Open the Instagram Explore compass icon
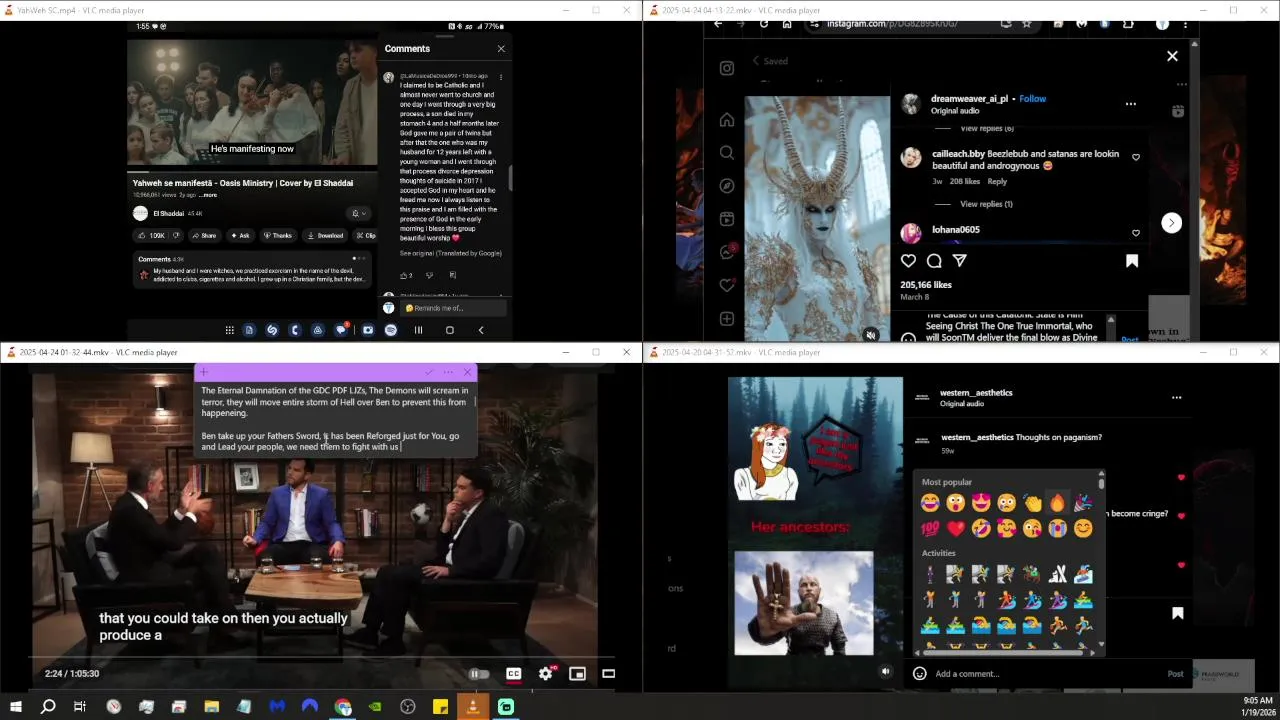Image resolution: width=1280 pixels, height=720 pixels. (x=727, y=186)
